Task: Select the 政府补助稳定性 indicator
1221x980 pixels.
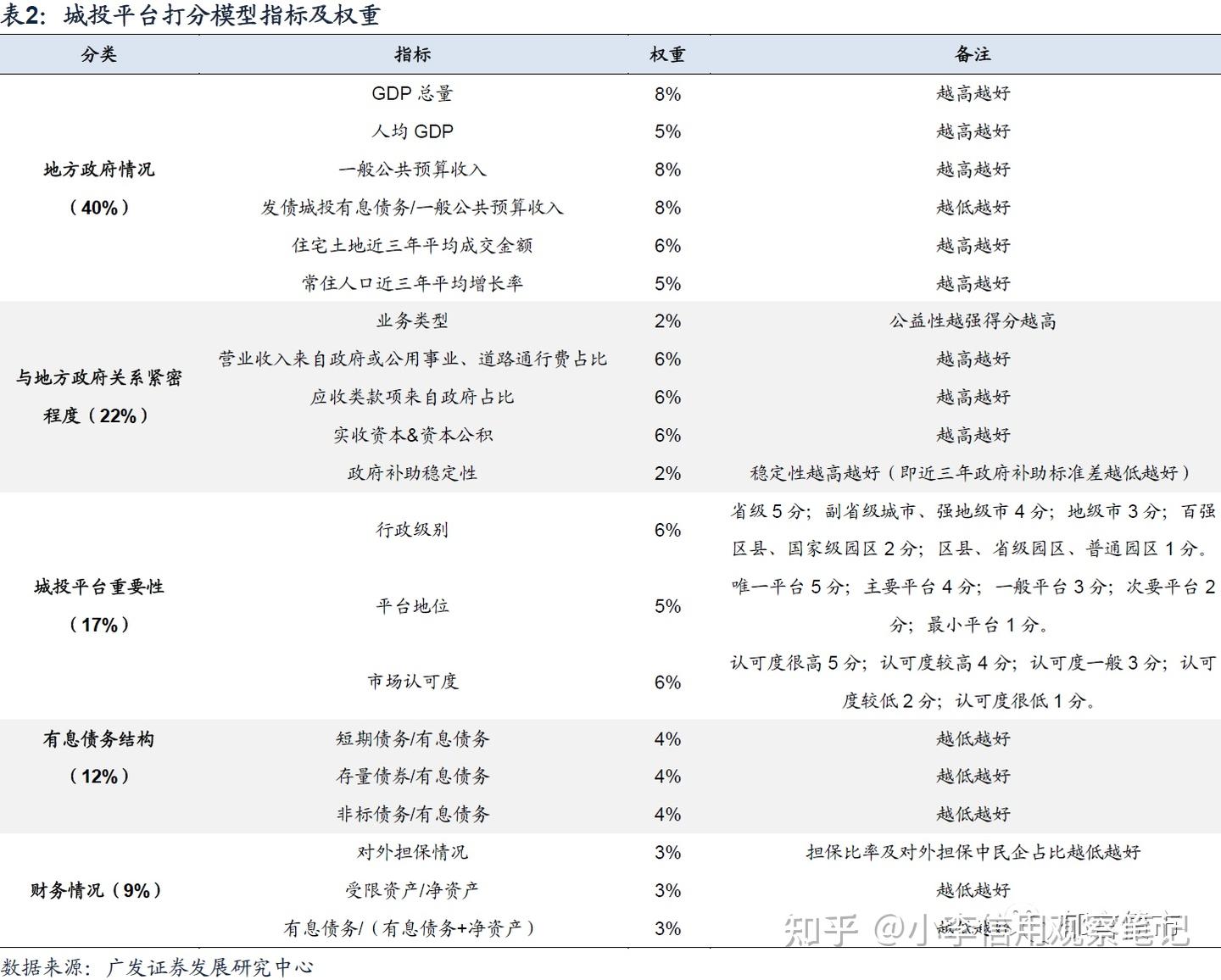Action: (412, 473)
